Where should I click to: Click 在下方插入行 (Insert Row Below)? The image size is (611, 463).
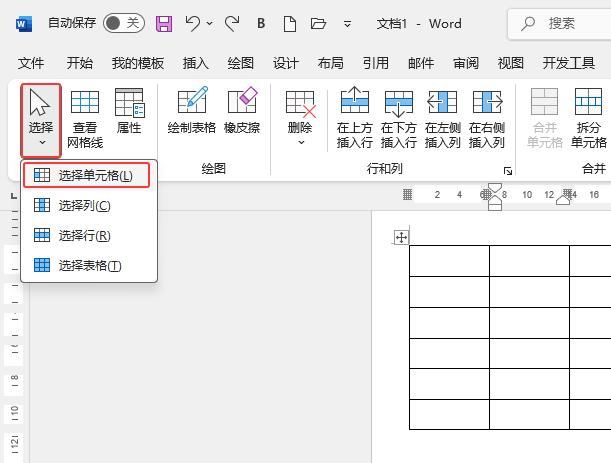click(399, 118)
